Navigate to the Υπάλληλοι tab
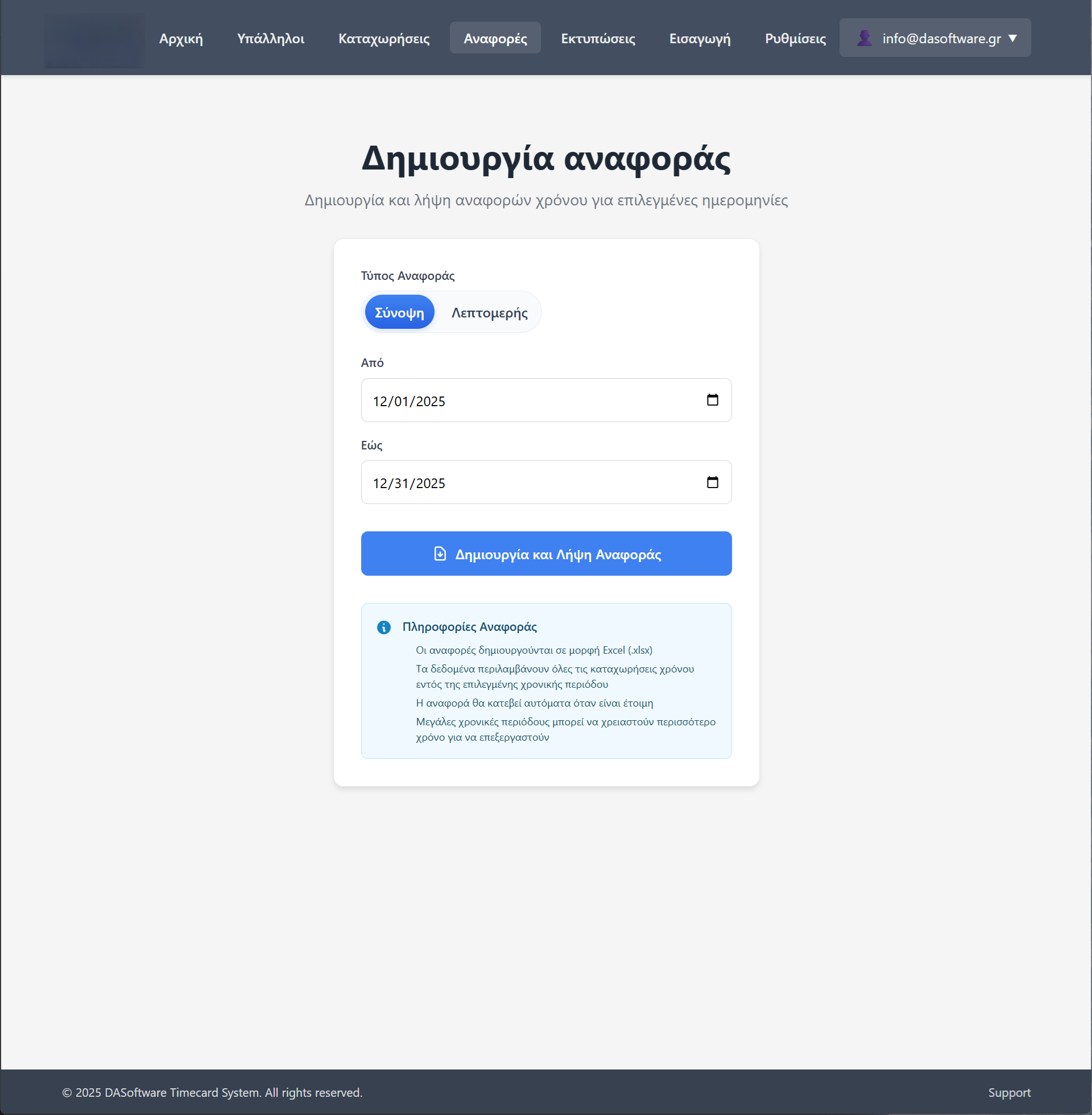Viewport: 1092px width, 1115px height. pyautogui.click(x=270, y=38)
